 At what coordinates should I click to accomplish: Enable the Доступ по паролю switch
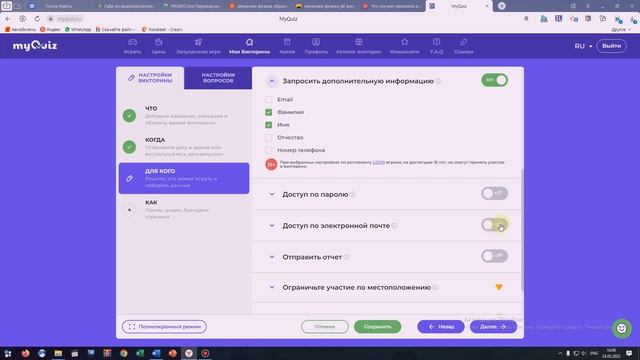[494, 193]
